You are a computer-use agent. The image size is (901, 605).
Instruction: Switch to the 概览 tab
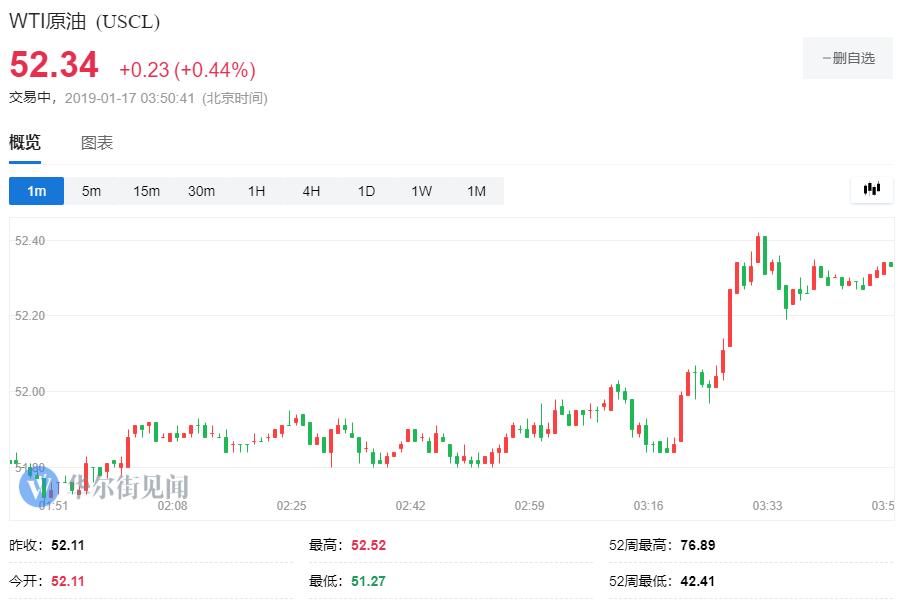pyautogui.click(x=25, y=143)
